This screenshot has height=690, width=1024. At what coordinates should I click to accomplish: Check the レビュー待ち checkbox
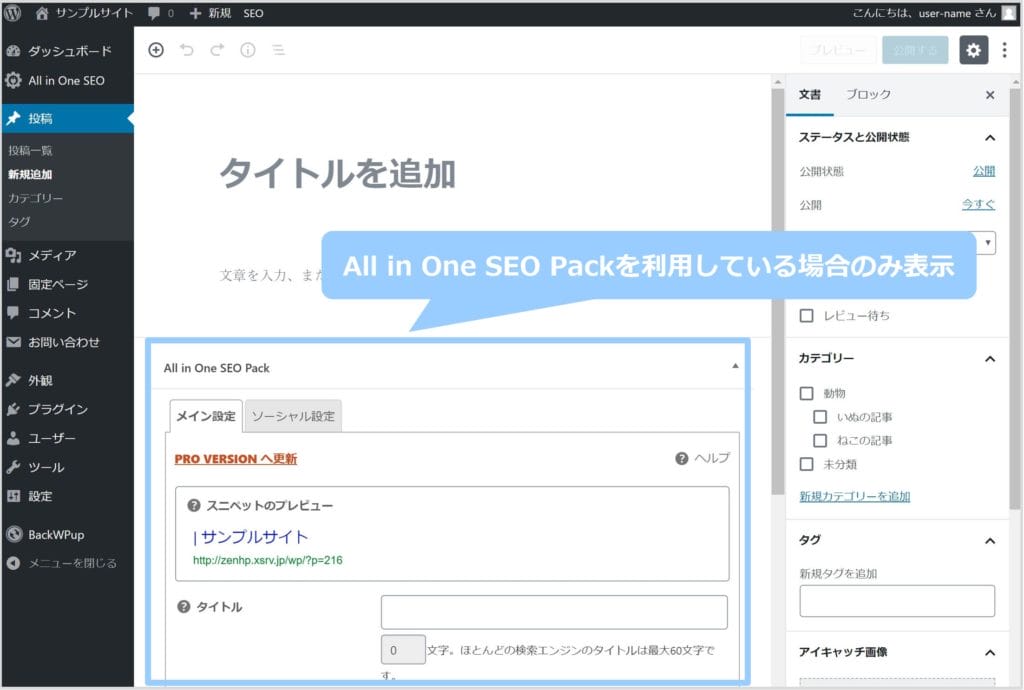807,316
